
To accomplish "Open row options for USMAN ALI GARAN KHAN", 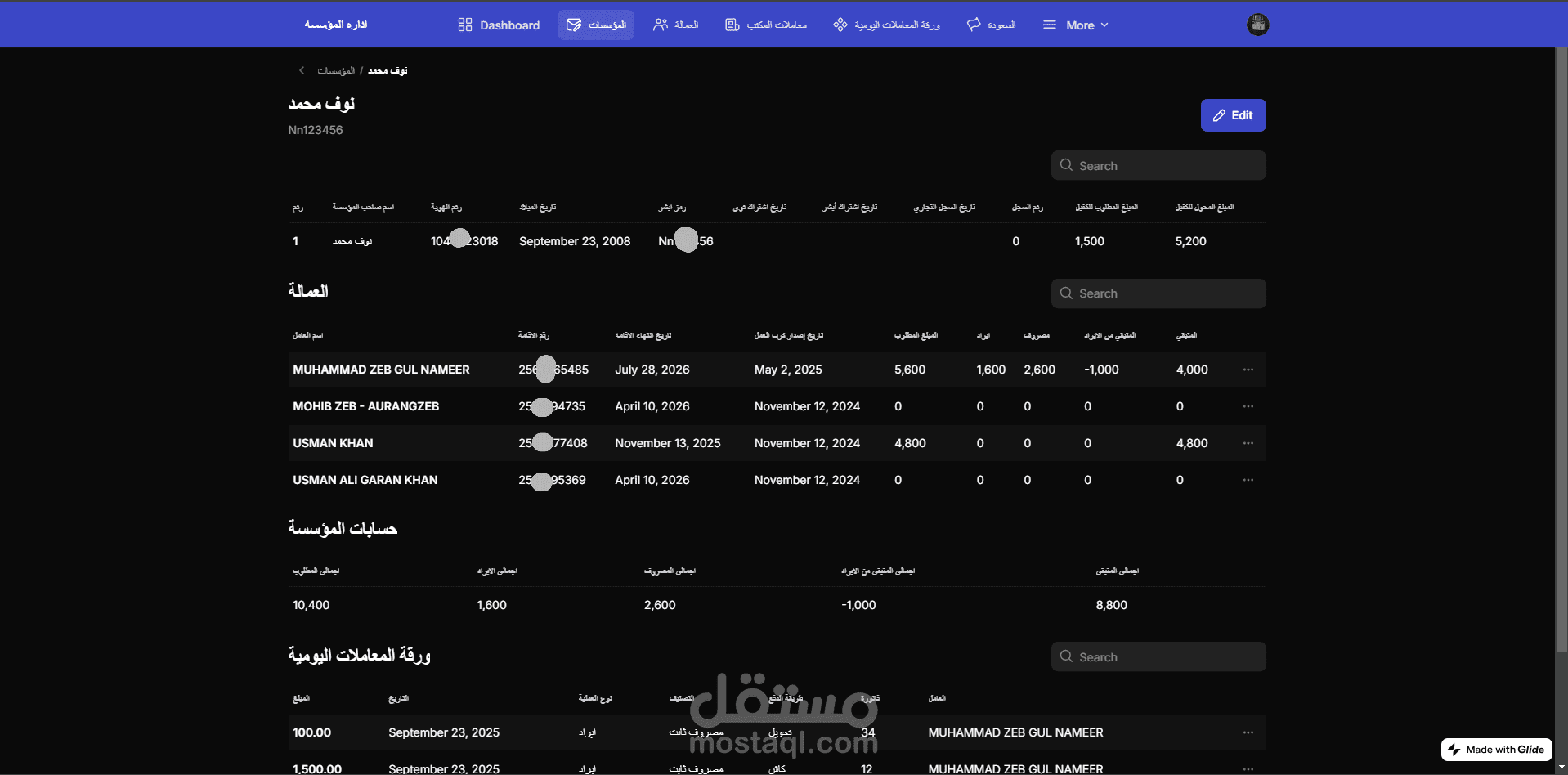I will pyautogui.click(x=1248, y=480).
